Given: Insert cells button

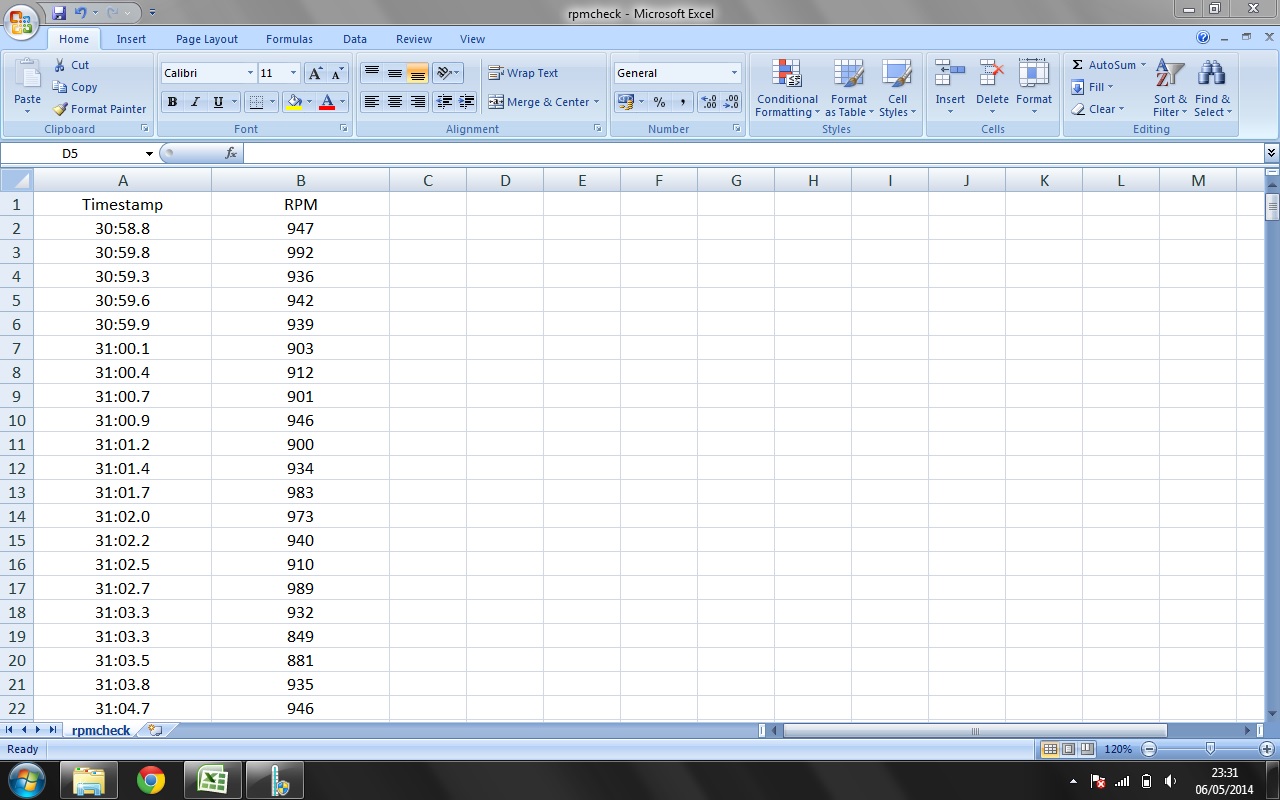Looking at the screenshot, I should (950, 87).
